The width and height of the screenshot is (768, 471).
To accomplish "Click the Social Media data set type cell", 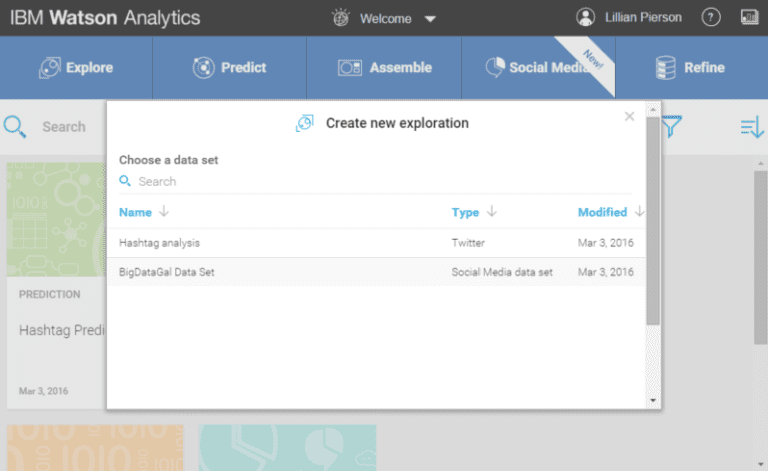I will coord(502,272).
